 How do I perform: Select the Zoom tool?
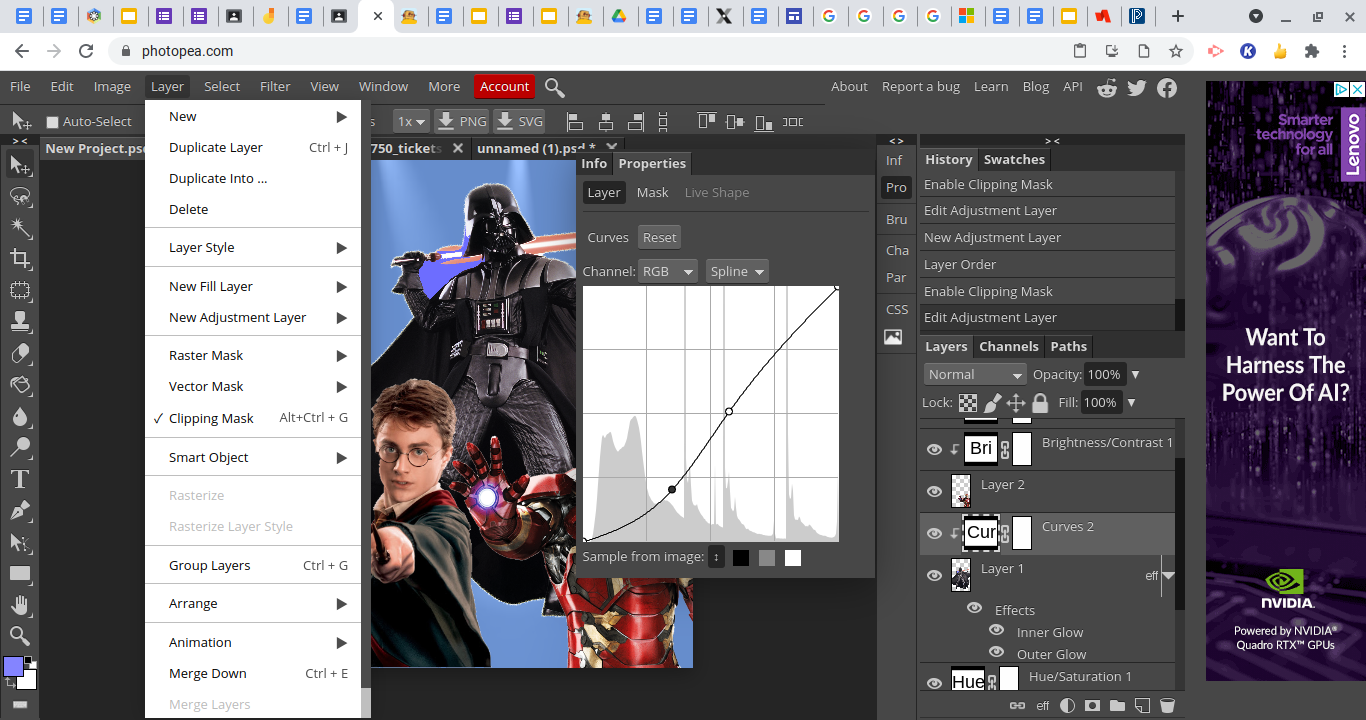point(20,636)
